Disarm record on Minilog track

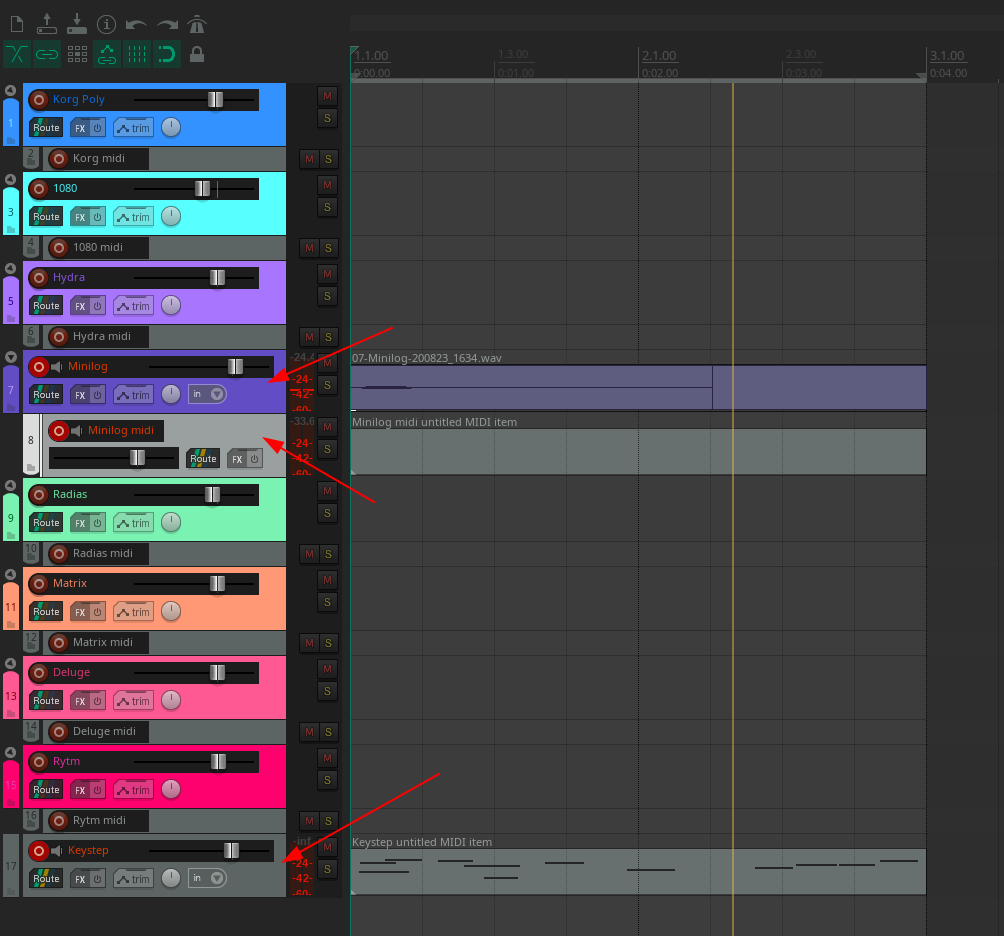pyautogui.click(x=39, y=367)
